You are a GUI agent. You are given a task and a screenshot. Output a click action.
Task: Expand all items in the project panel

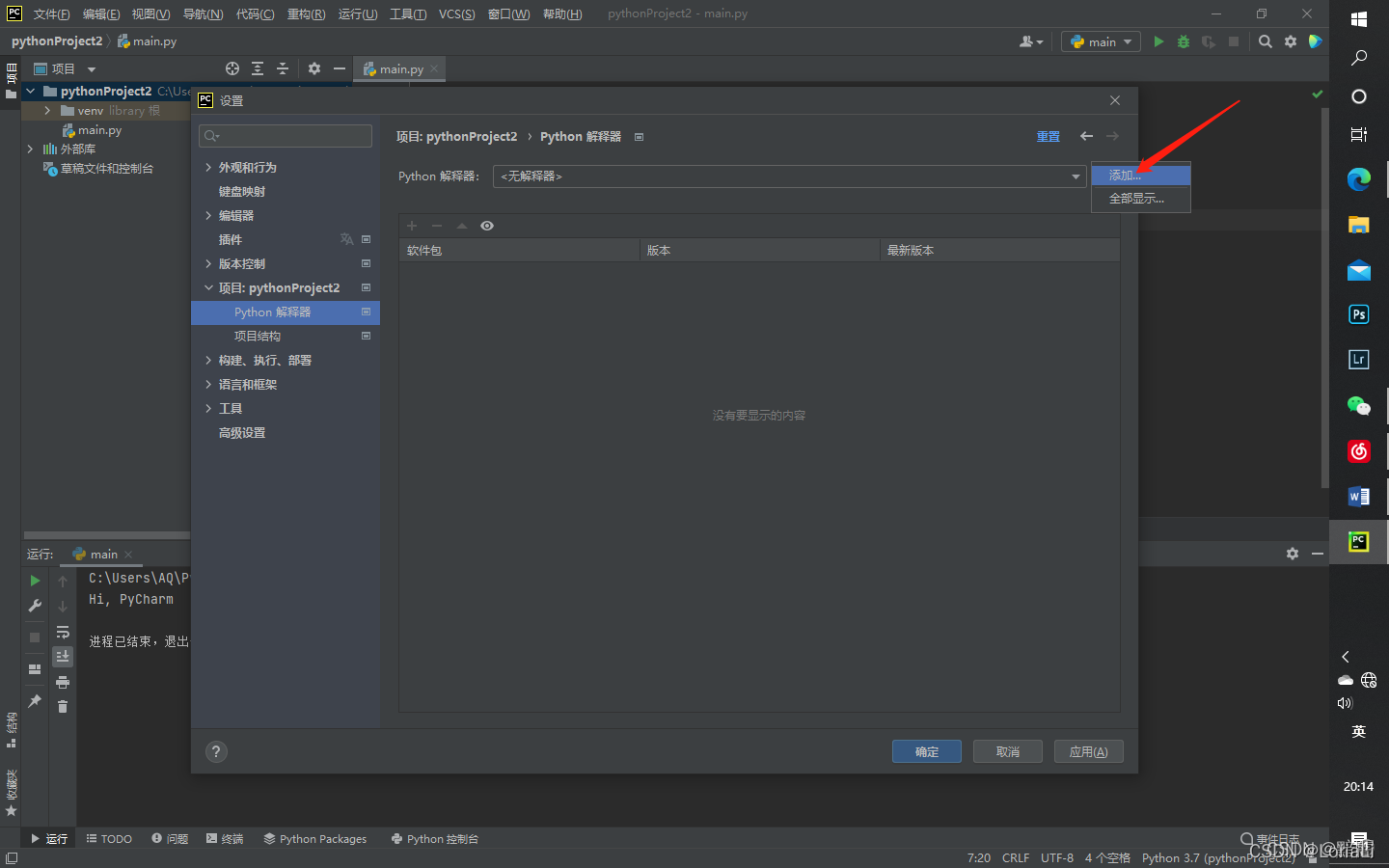point(258,68)
